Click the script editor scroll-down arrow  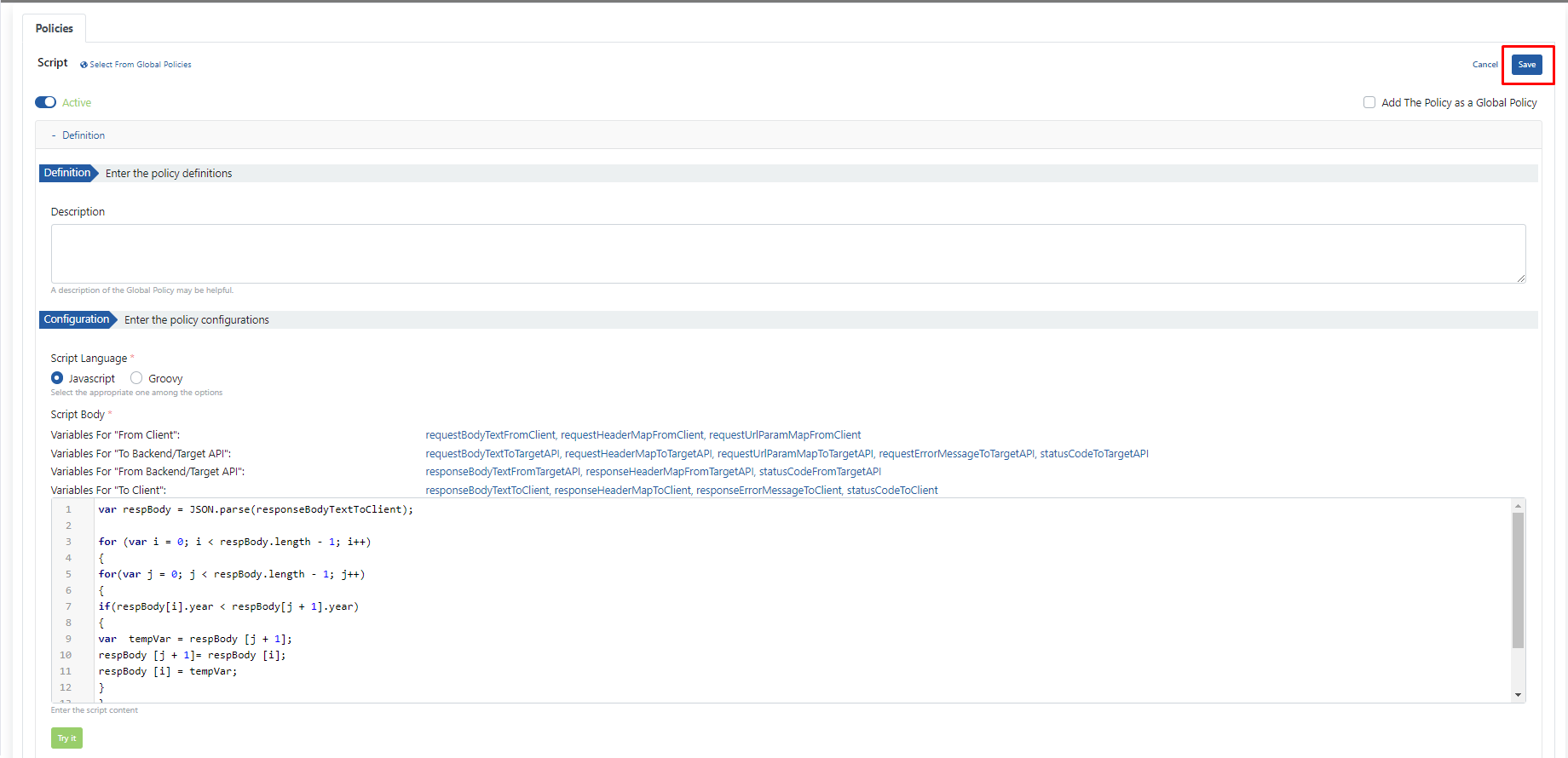[x=1518, y=695]
